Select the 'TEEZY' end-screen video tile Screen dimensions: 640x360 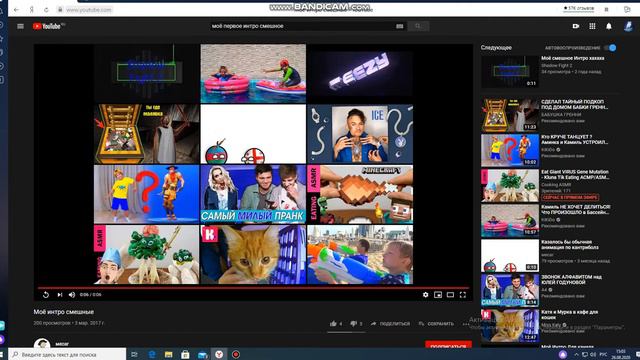360,73
